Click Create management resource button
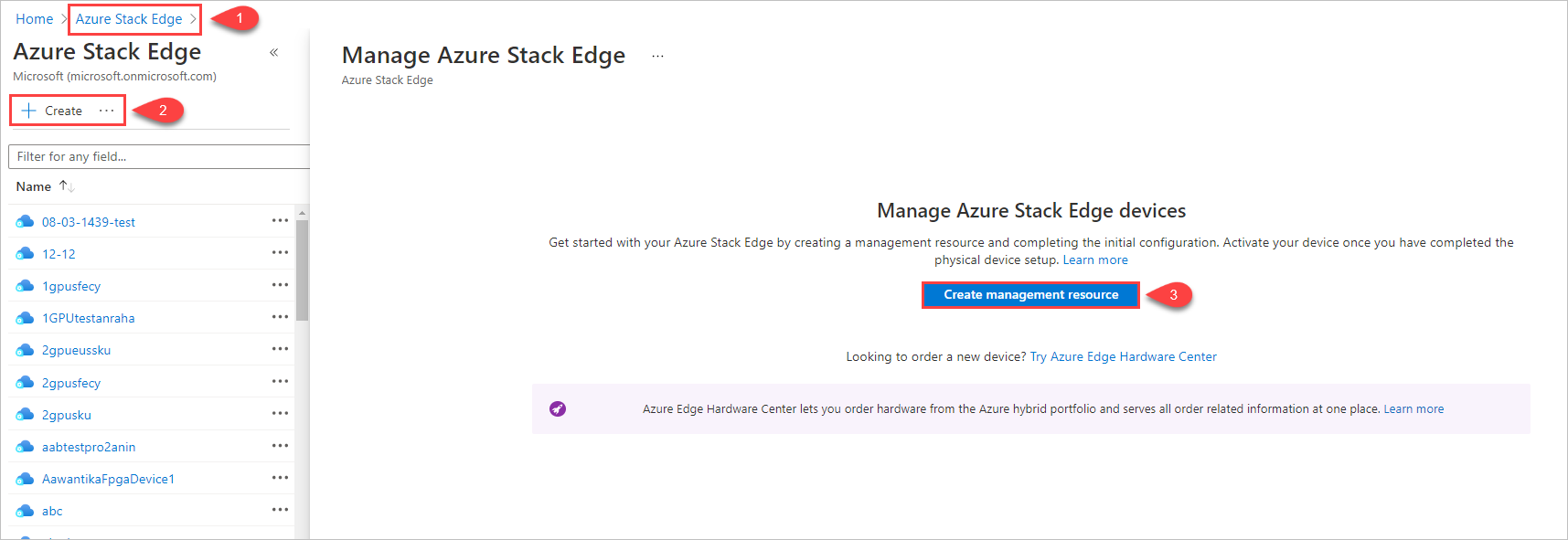This screenshot has height=540, width=1568. (x=1030, y=295)
